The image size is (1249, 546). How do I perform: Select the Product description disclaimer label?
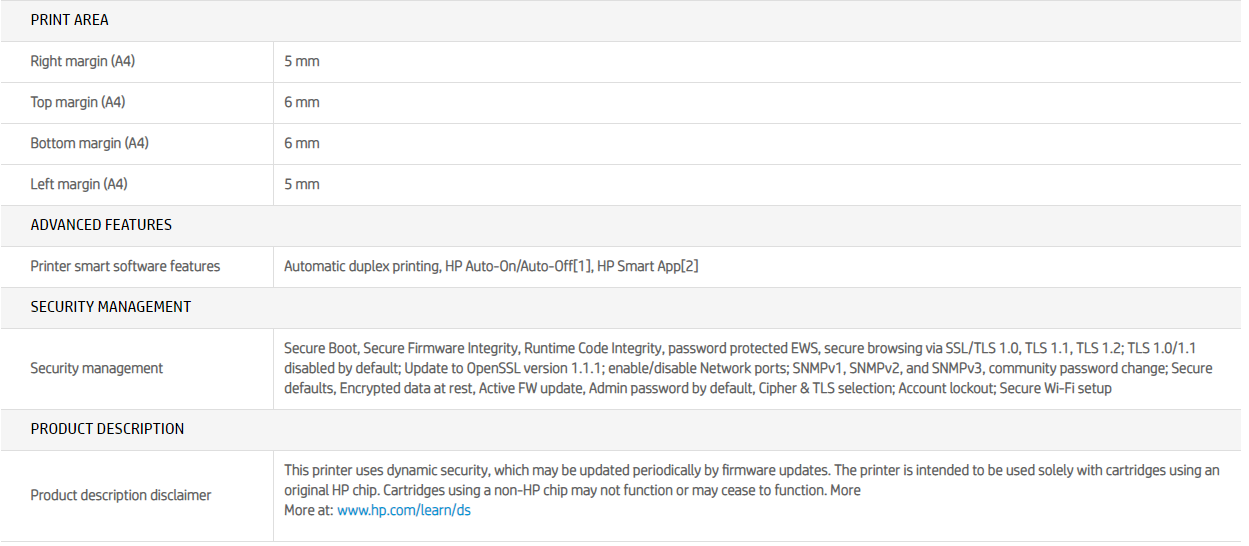[121, 495]
